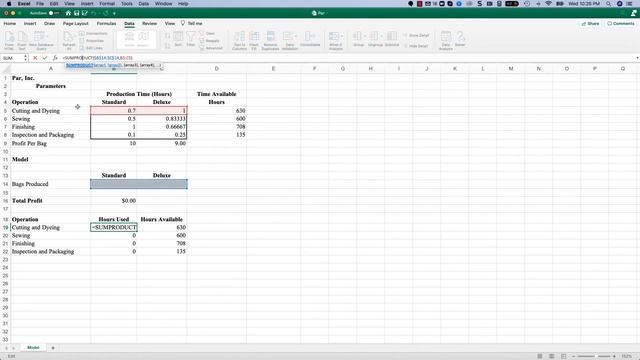The width and height of the screenshot is (640, 360).
Task: Expand the Group dropdown arrow
Action: [364, 36]
